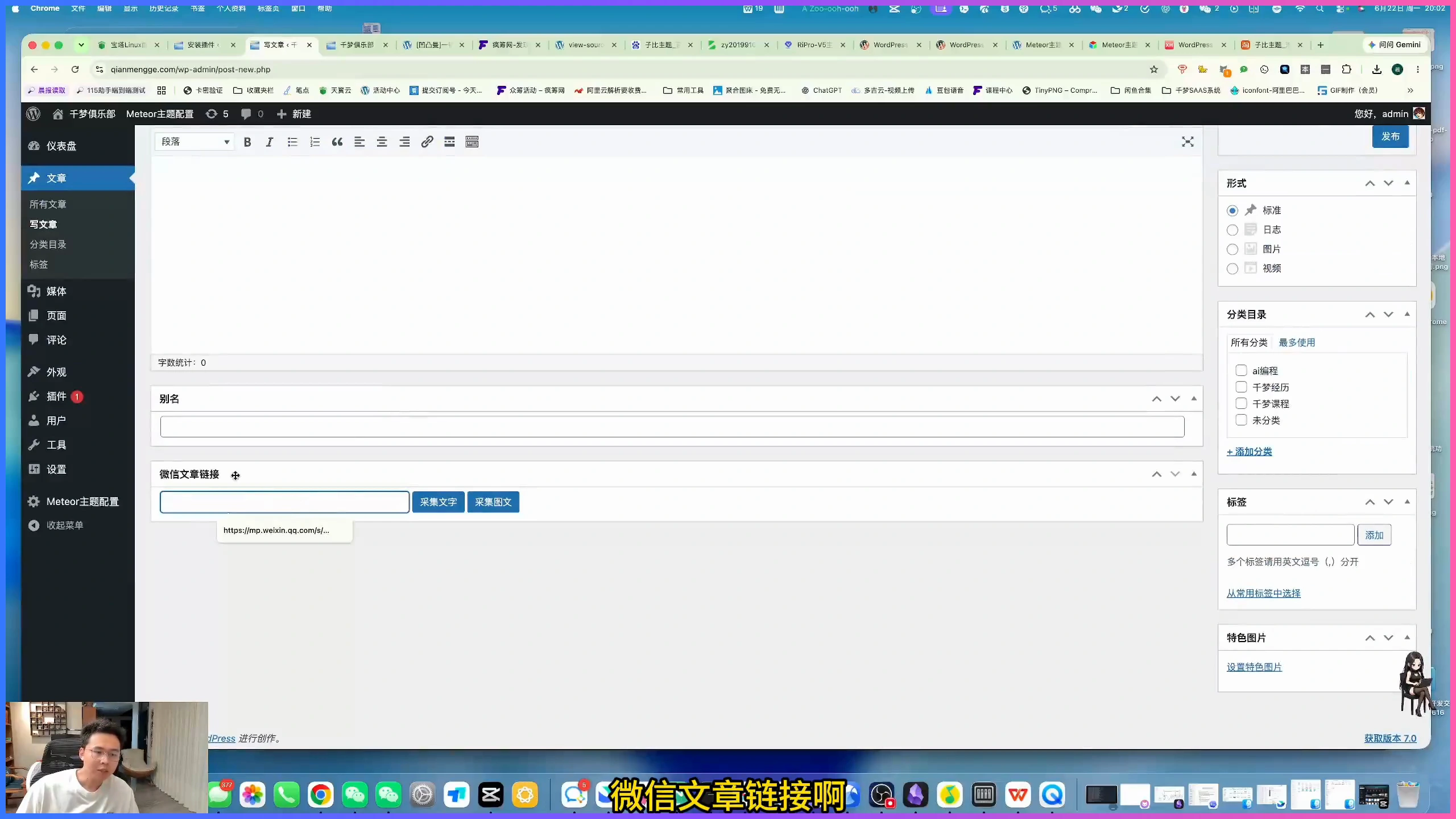
Task: Open WordPress logo menu in admin bar
Action: tap(34, 114)
